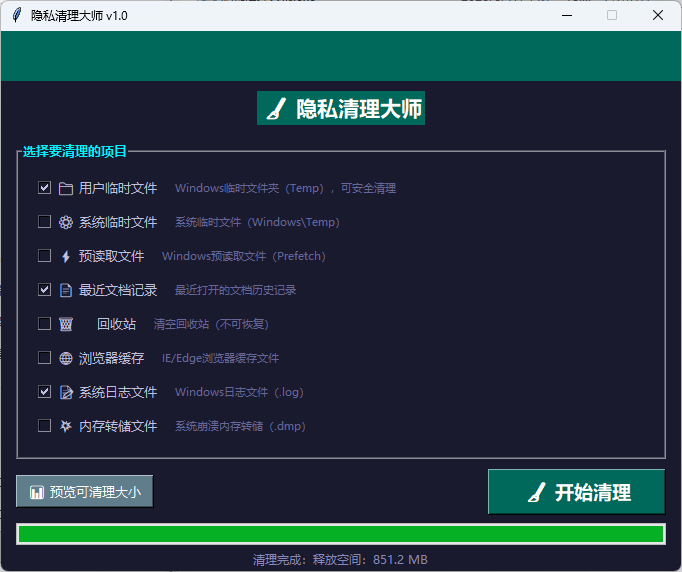Viewport: 682px width, 572px height.
Task: Click description IE/Edge浏览器缓存文件
Action: [x=221, y=358]
